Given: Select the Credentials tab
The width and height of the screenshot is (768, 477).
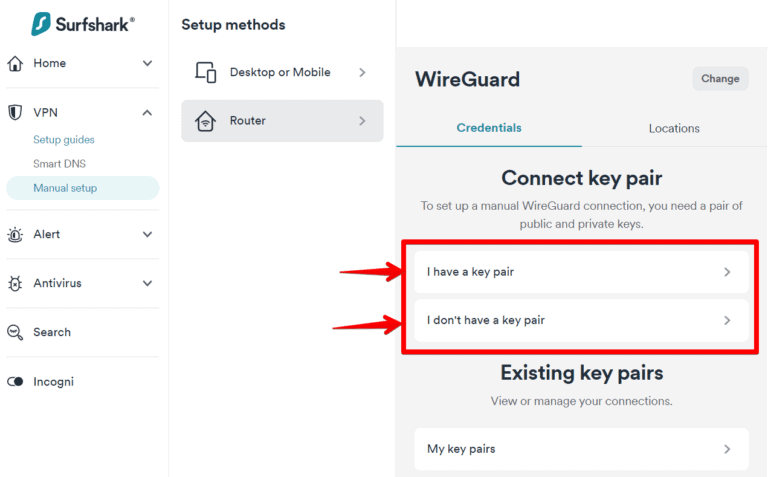Looking at the screenshot, I should point(489,128).
